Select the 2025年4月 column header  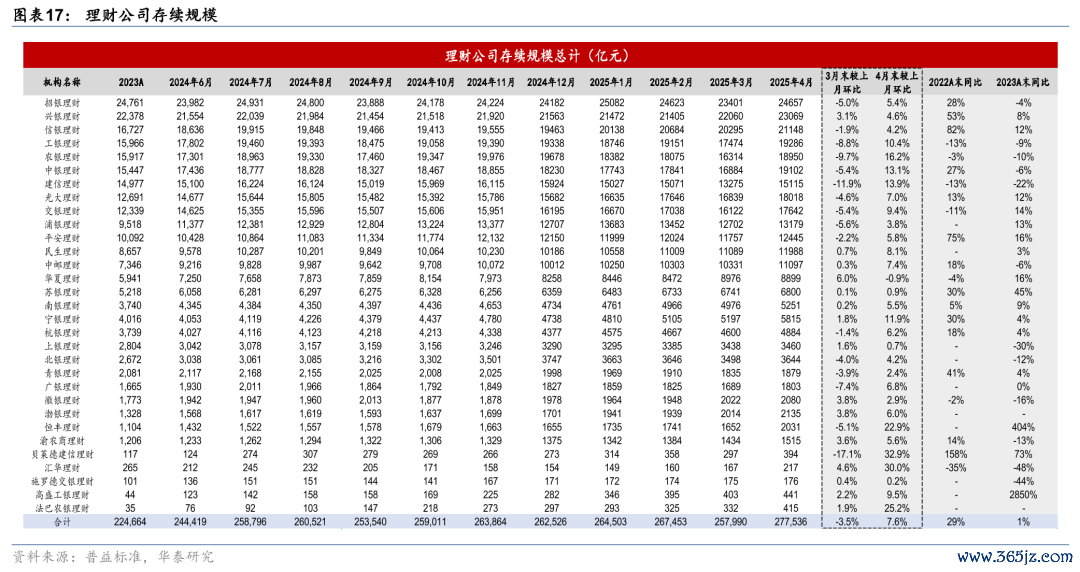791,82
